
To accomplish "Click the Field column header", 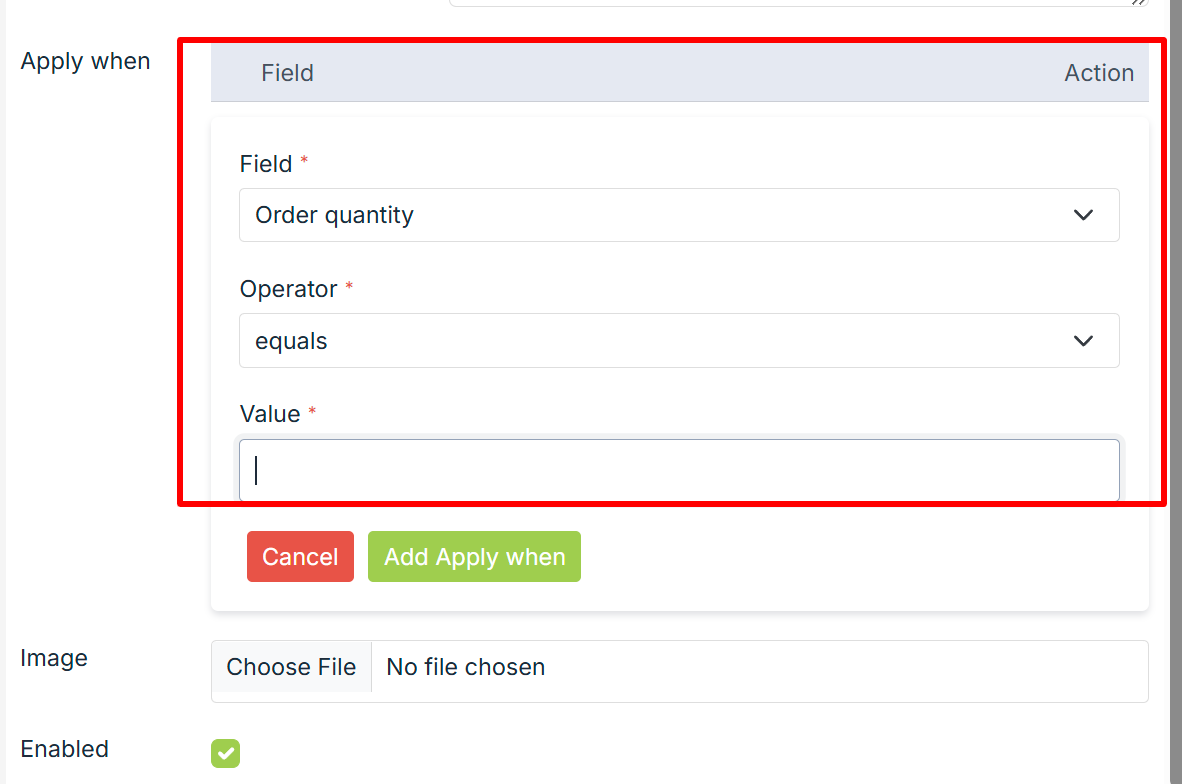I will click(x=287, y=73).
